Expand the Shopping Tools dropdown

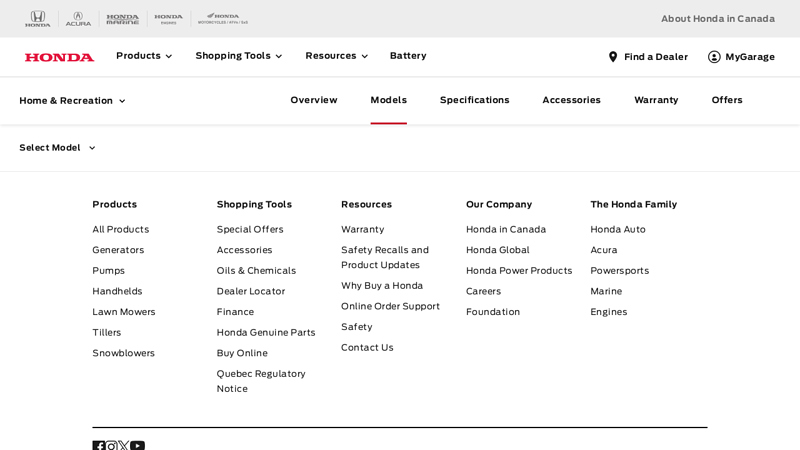pos(238,56)
